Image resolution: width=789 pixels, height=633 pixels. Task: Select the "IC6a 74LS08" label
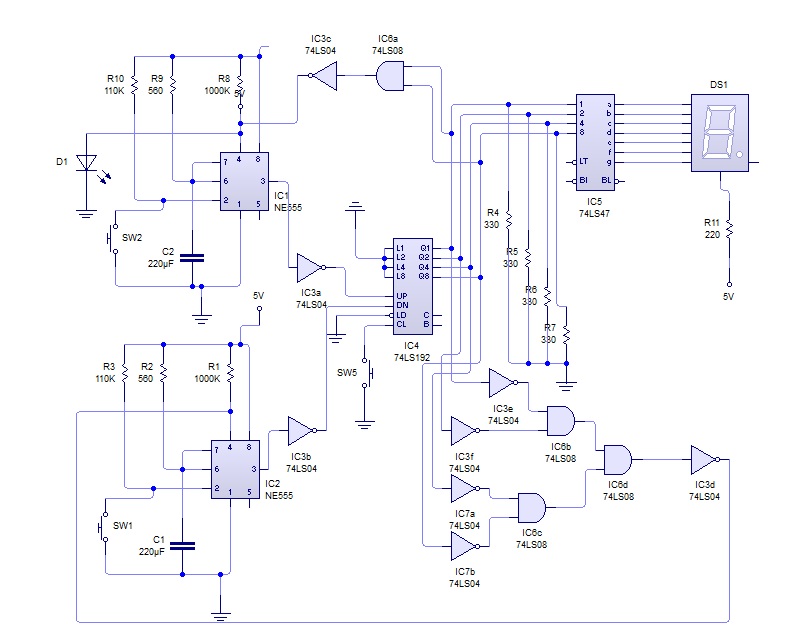click(x=387, y=45)
